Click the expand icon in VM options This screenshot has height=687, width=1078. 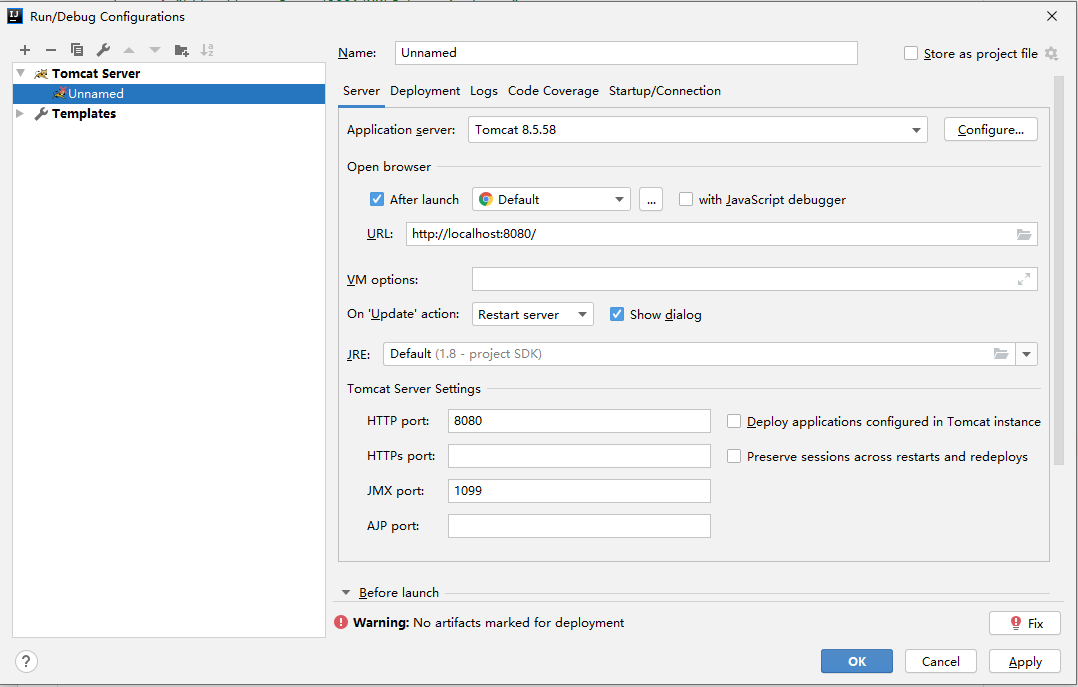coord(1024,279)
